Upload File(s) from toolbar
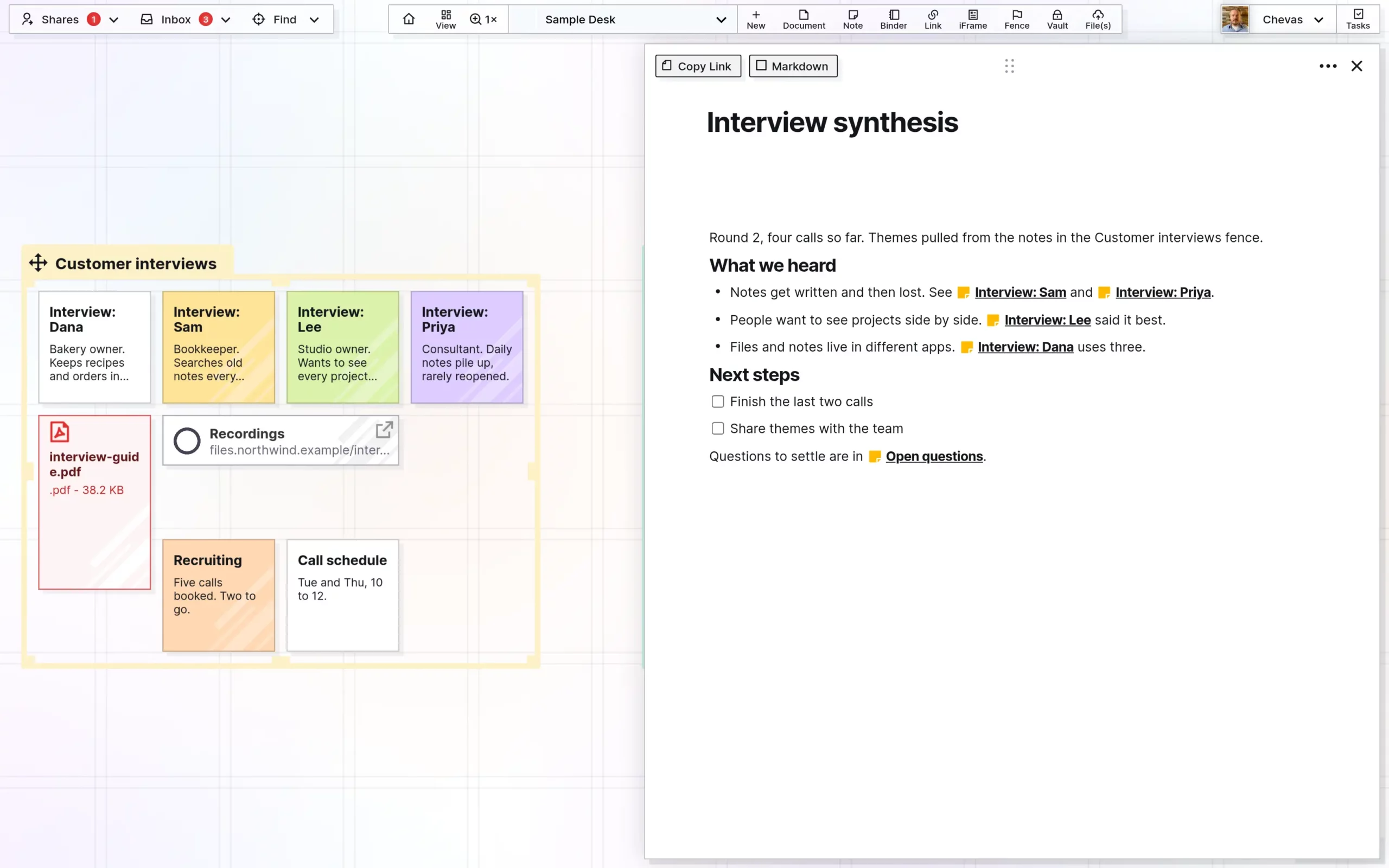This screenshot has width=1389, height=868. point(1098,19)
